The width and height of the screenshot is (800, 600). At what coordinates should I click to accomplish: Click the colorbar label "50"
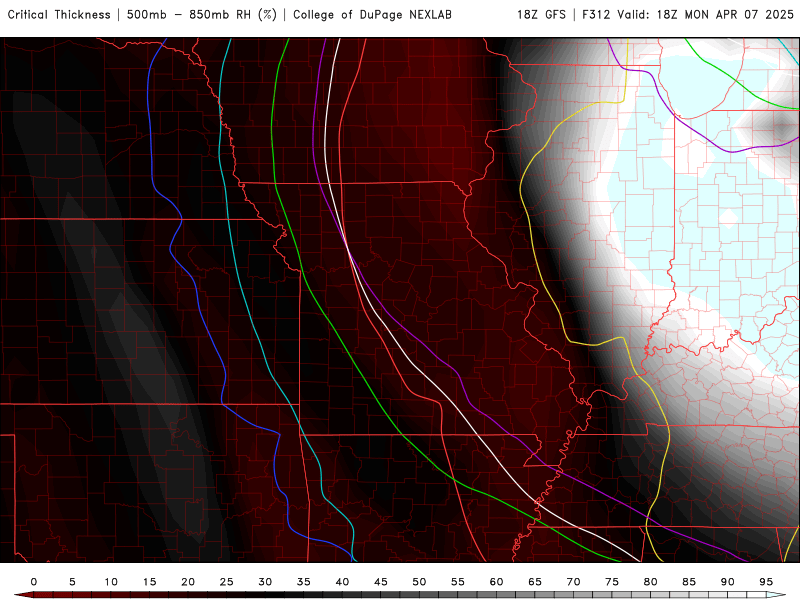419,582
